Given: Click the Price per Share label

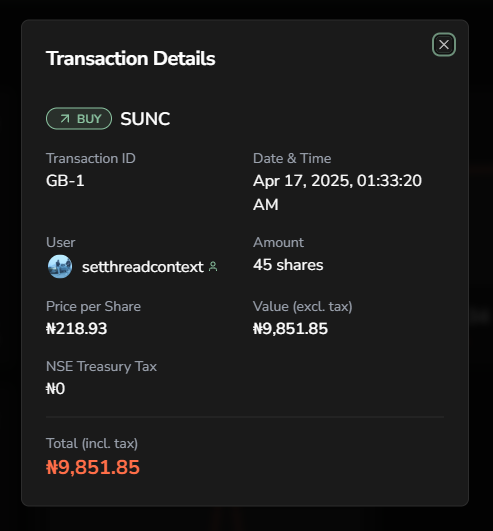Looking at the screenshot, I should coord(93,306).
